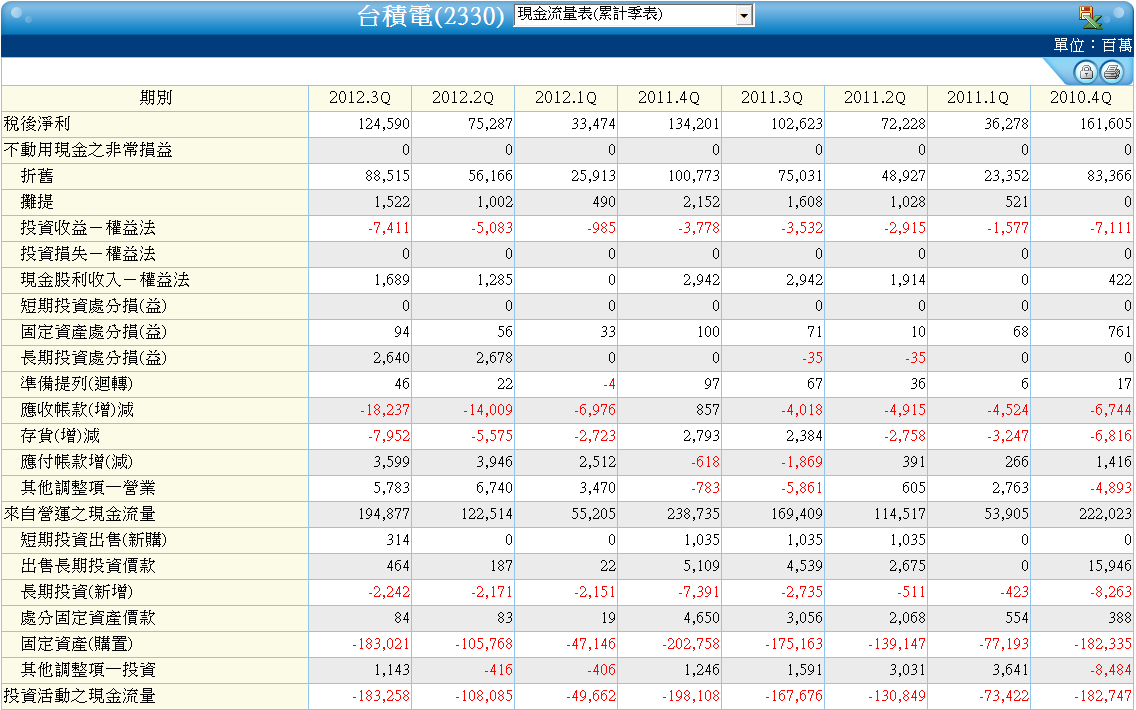
Task: Click the 短期投資處分損(益) row label
Action: [x=93, y=306]
